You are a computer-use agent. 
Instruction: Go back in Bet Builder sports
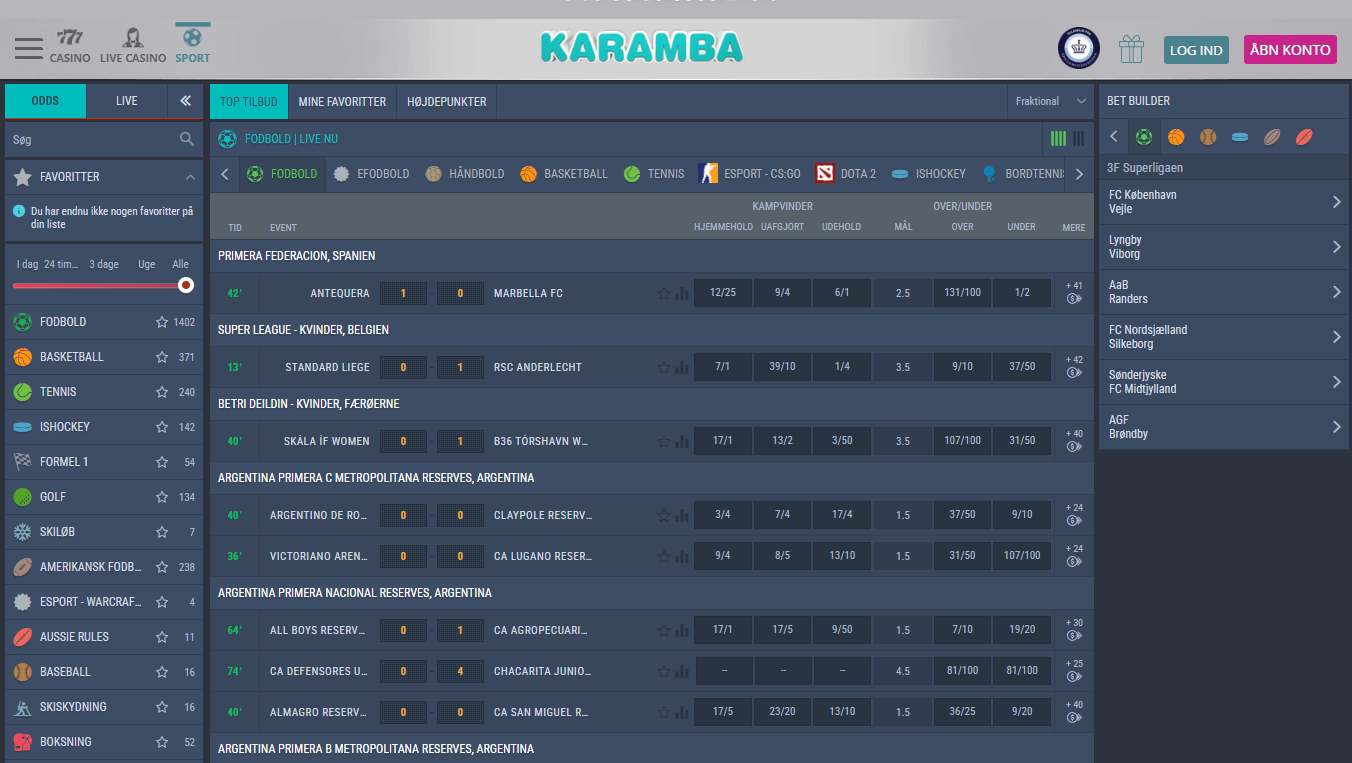1114,137
